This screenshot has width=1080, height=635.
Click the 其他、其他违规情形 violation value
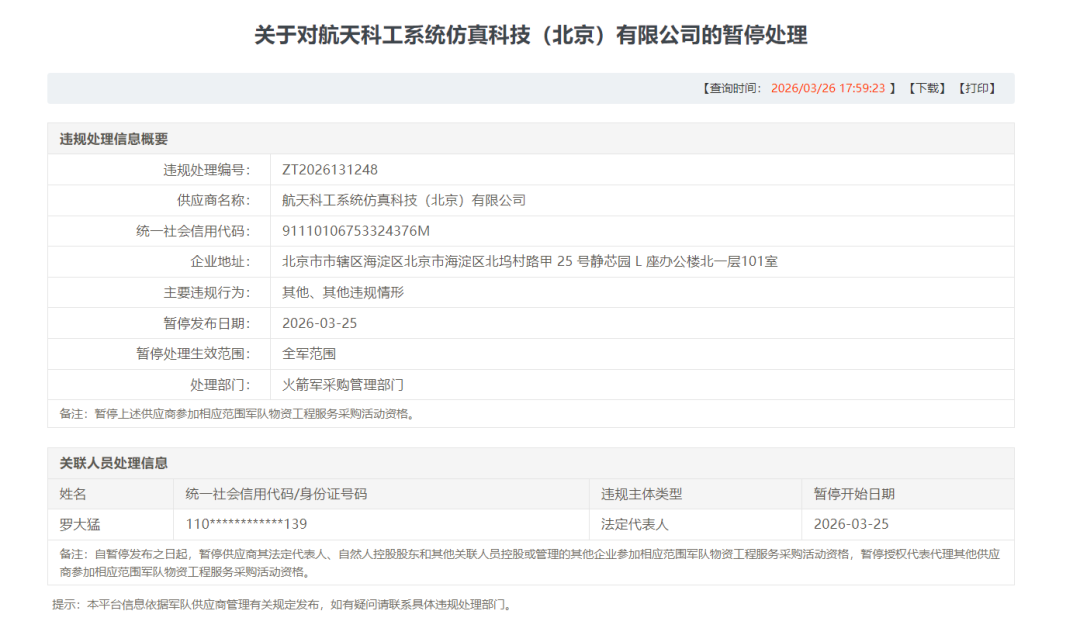pyautogui.click(x=343, y=293)
